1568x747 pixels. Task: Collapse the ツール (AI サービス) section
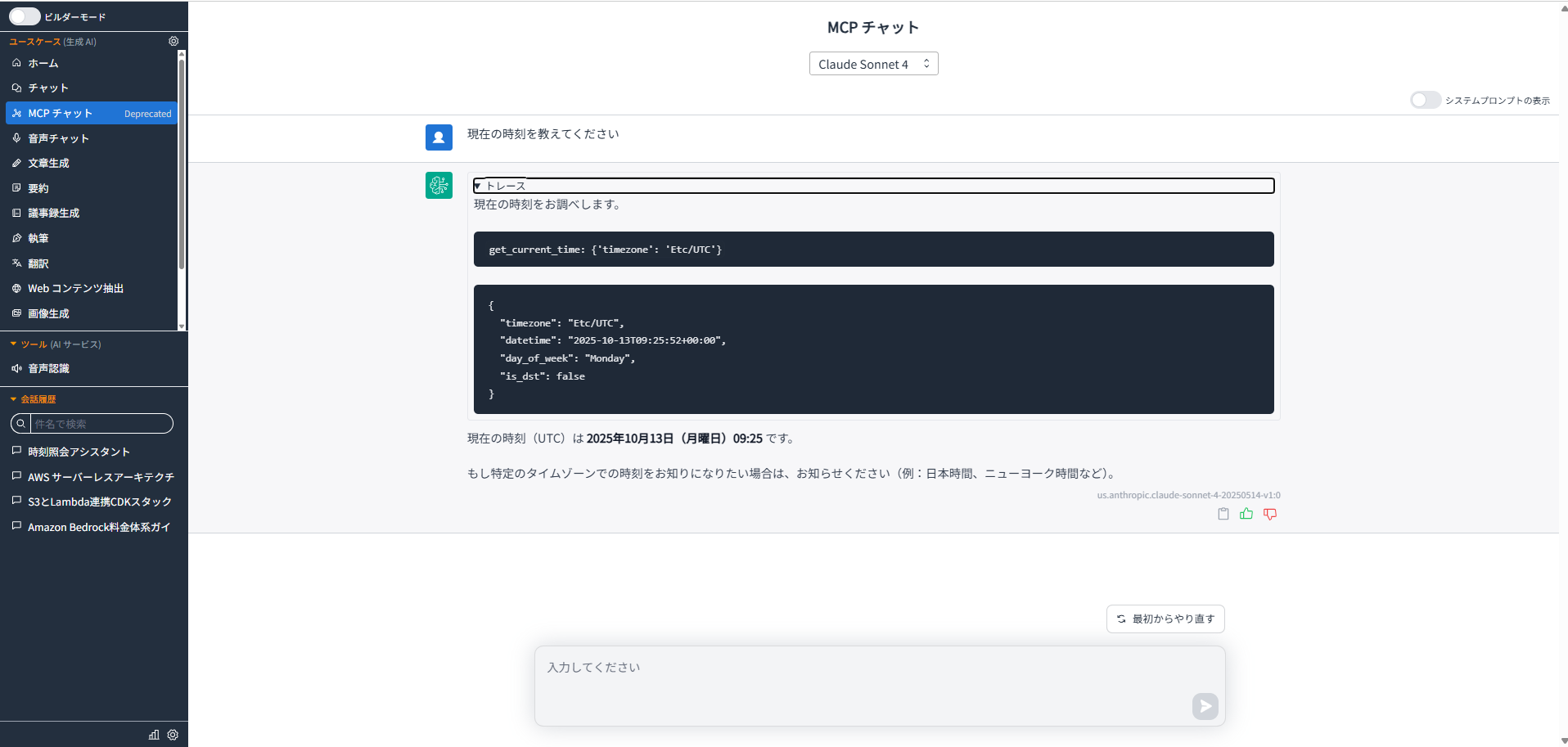click(x=56, y=344)
